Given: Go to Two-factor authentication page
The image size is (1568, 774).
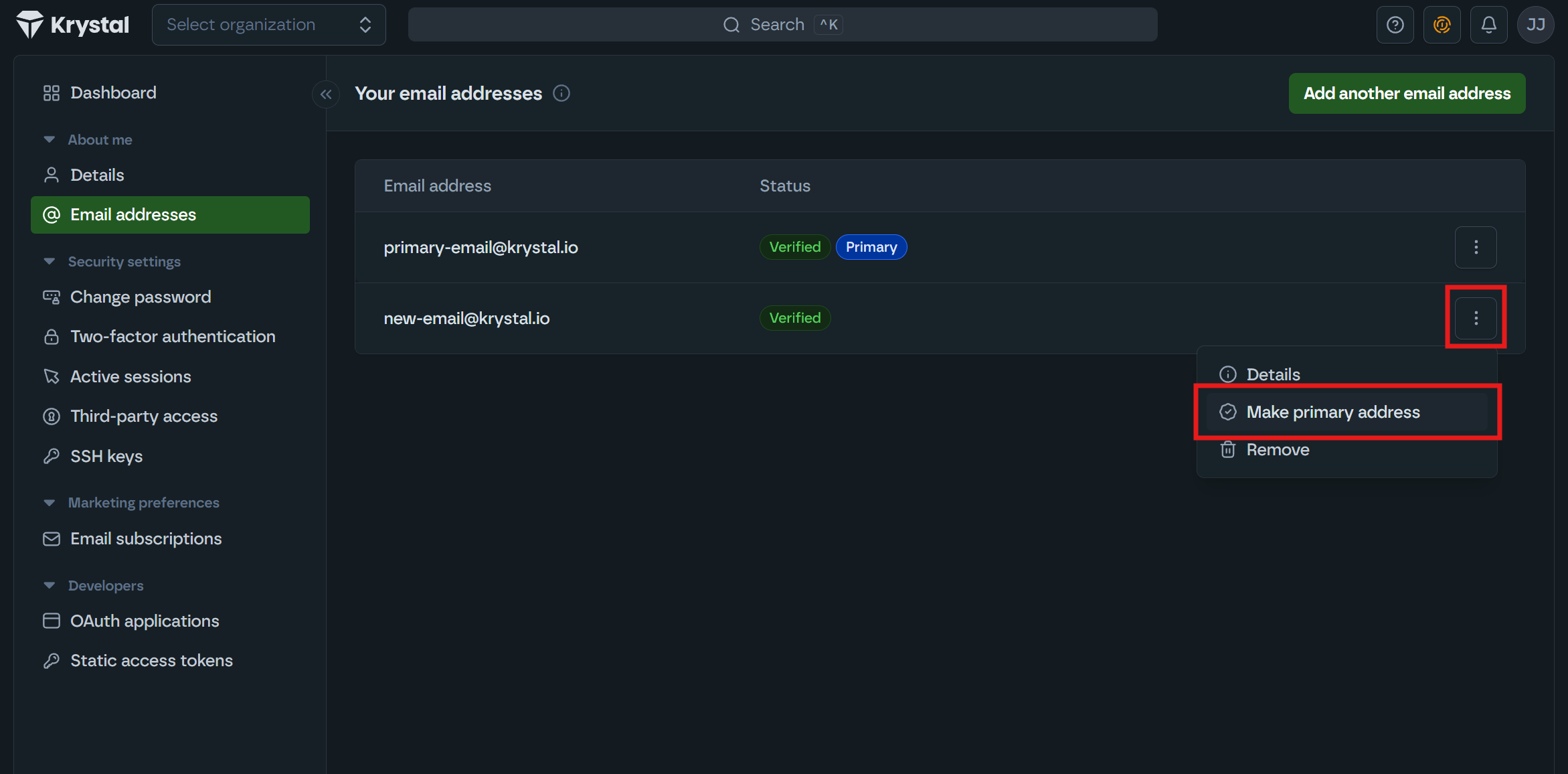Looking at the screenshot, I should (173, 336).
